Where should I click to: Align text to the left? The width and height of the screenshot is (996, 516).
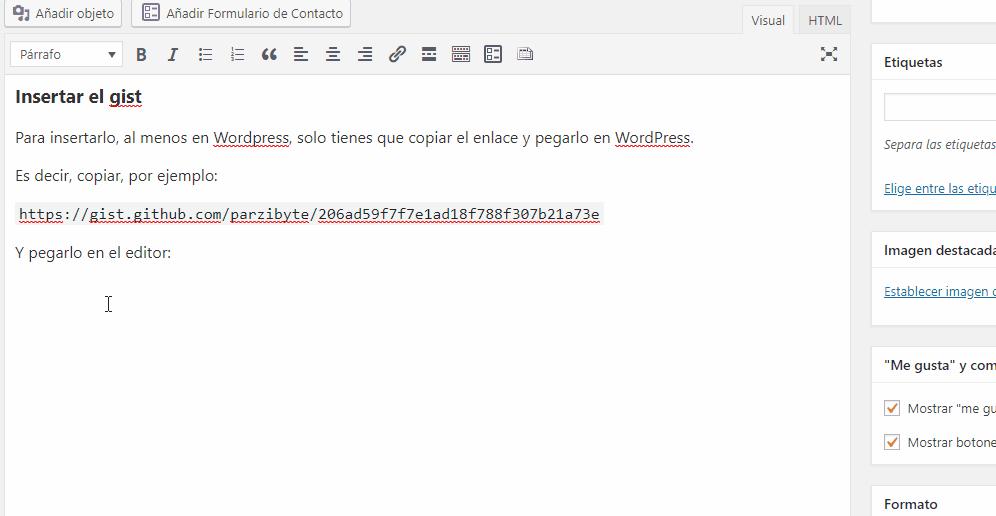(301, 55)
